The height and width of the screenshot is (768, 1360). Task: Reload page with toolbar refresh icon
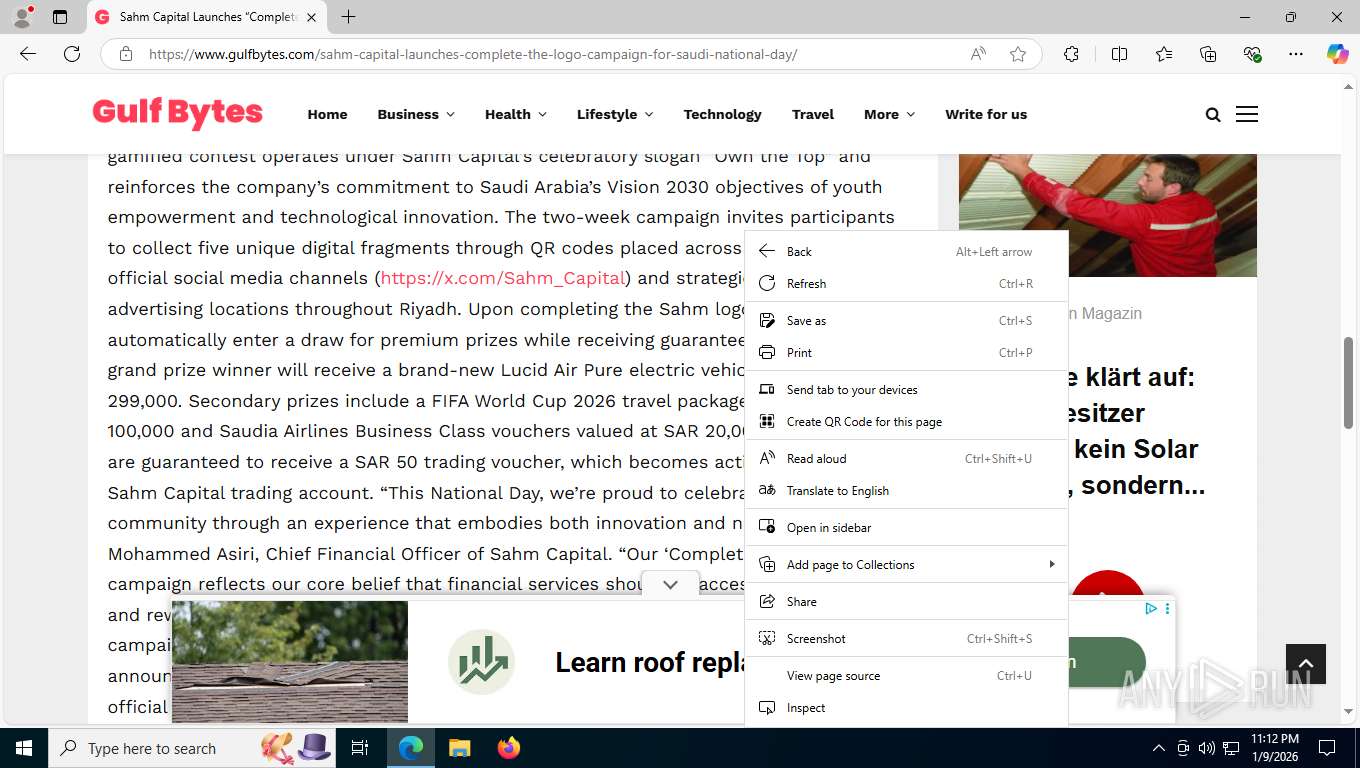pos(72,54)
